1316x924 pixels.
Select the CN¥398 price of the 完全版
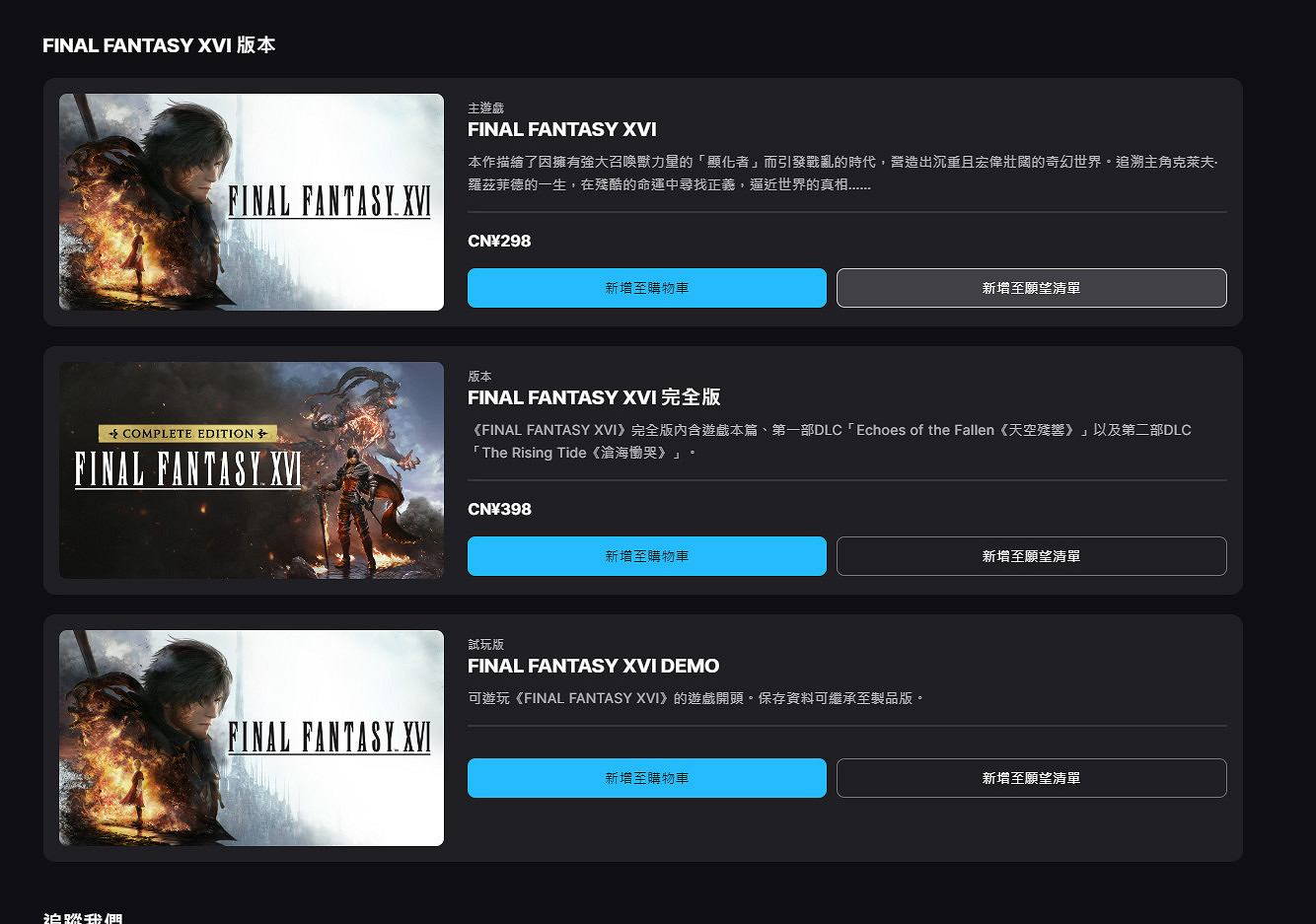(499, 509)
